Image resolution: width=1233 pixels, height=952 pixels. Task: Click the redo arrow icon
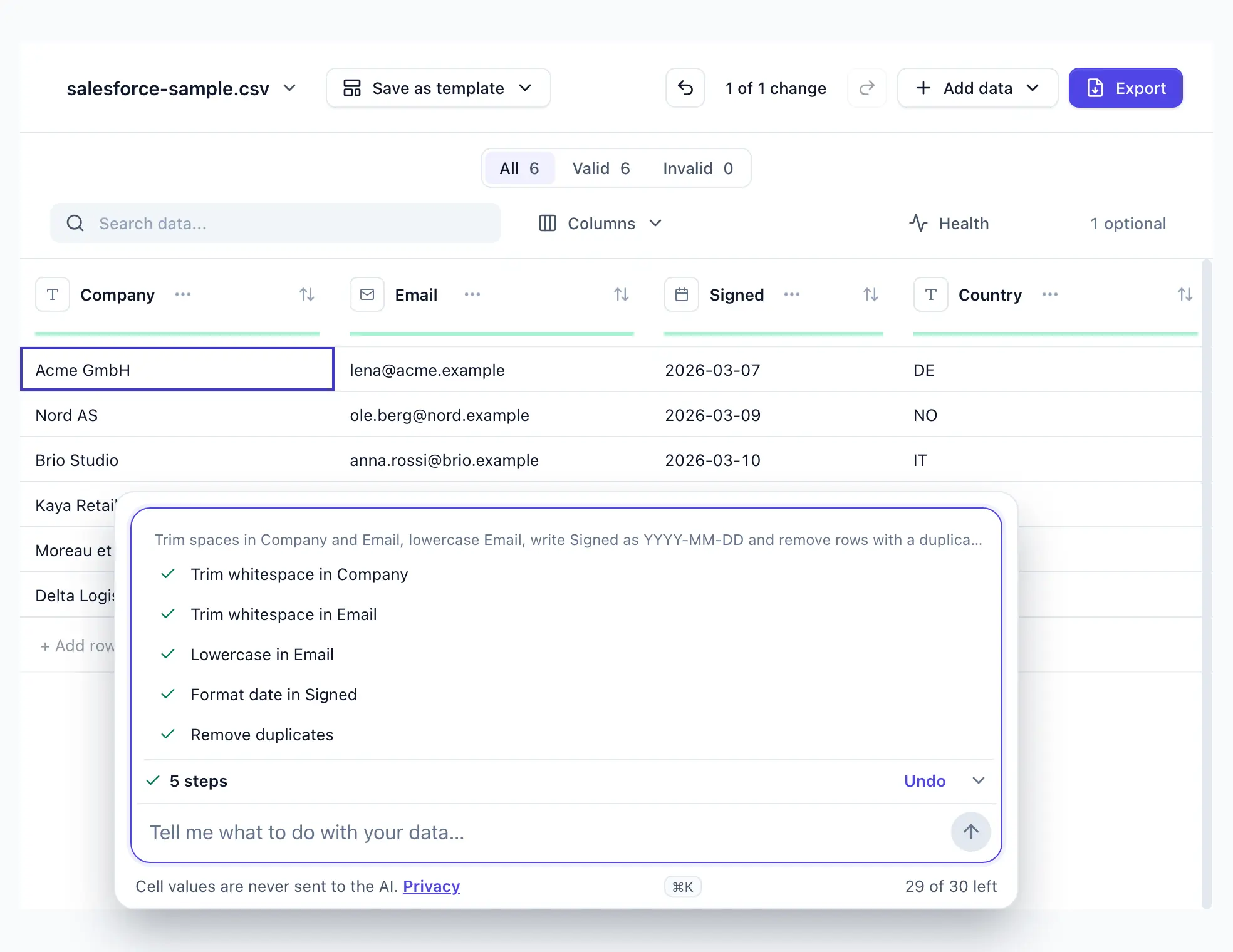tap(867, 88)
